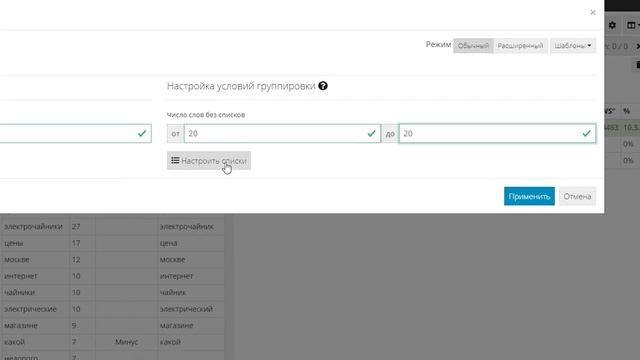
Task: Click the 'цены' cell in the background table
Action: coord(35,243)
